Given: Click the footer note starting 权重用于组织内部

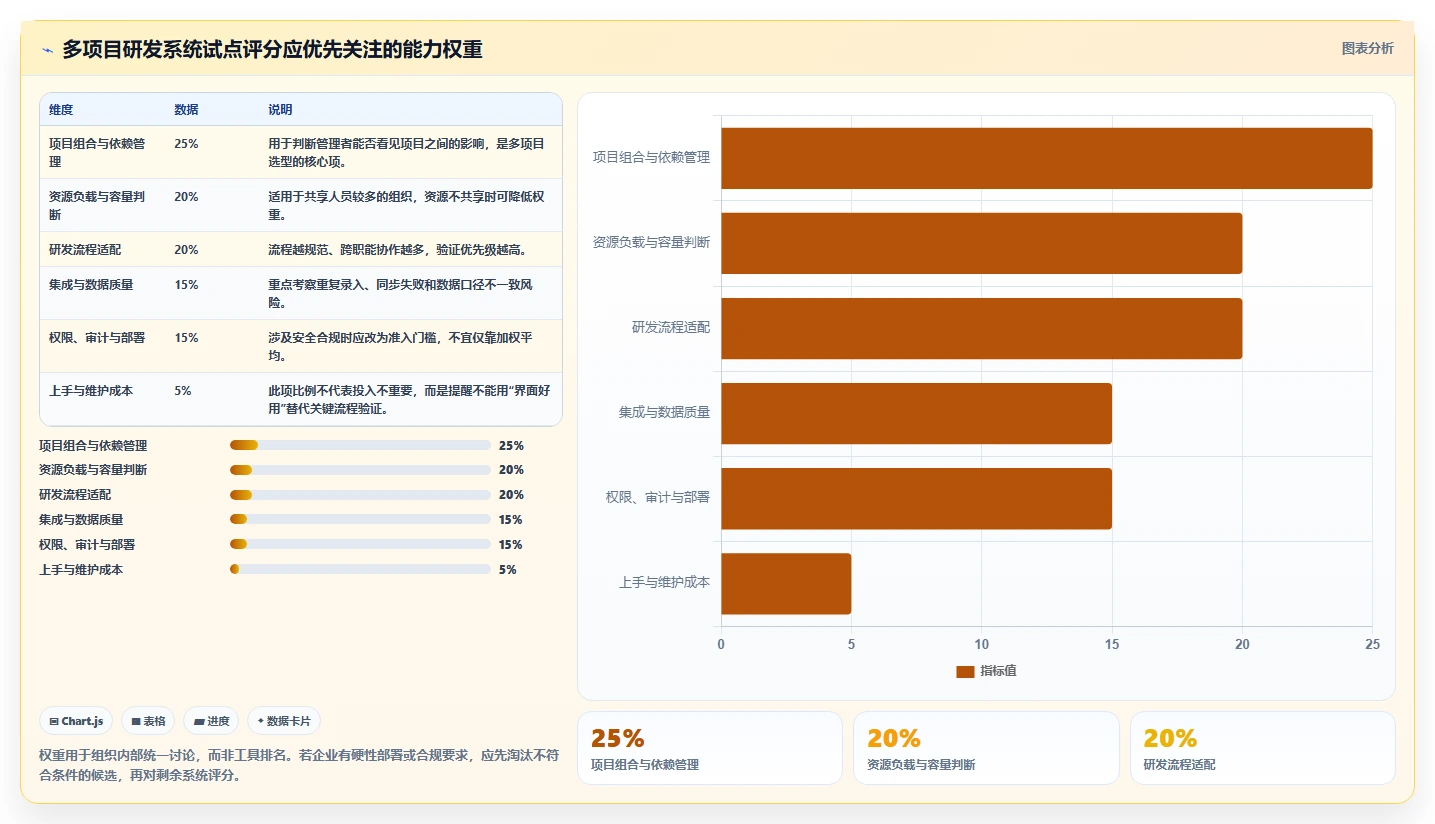Looking at the screenshot, I should [299, 765].
